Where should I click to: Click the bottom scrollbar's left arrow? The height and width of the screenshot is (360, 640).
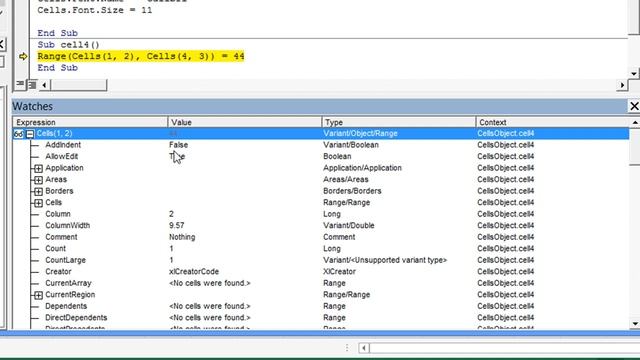pyautogui.click(x=364, y=348)
